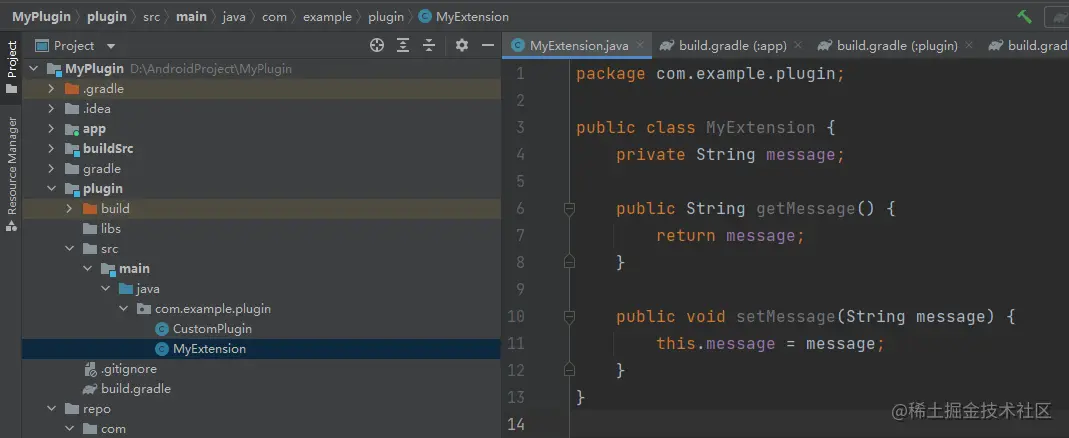Viewport: 1069px width, 438px height.
Task: Click the getMessage method name in code
Action: coord(806,208)
